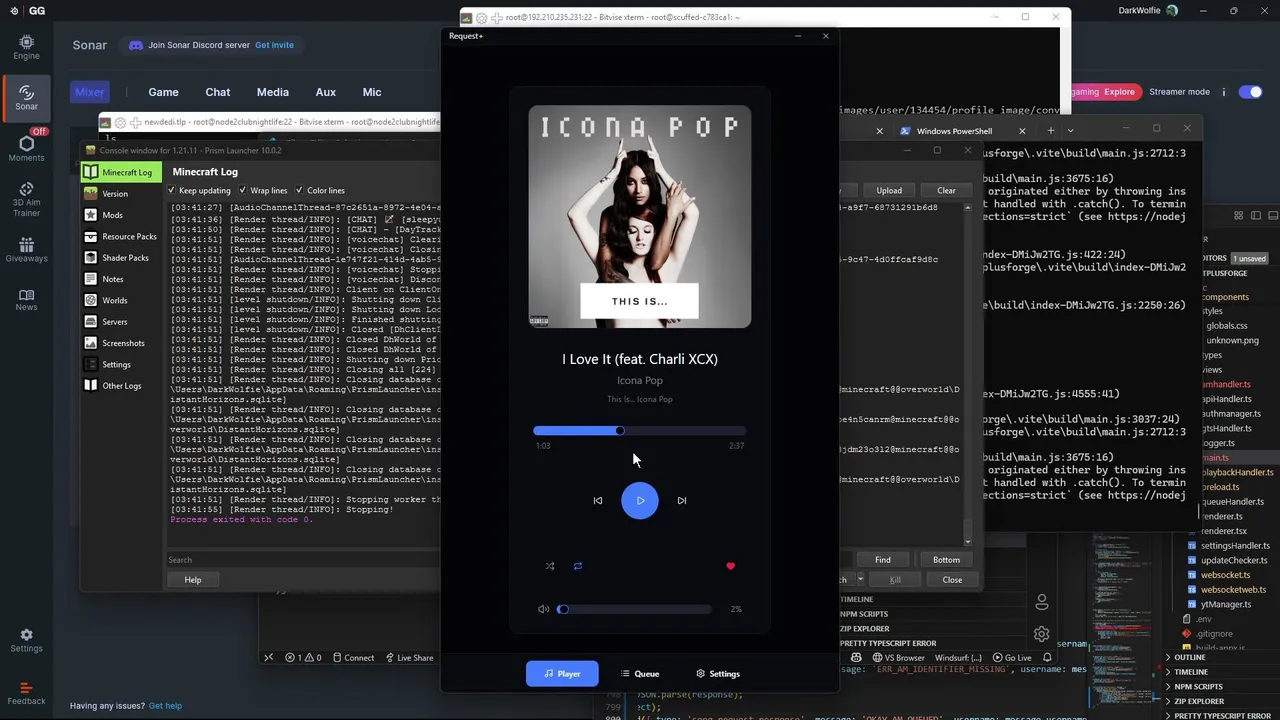The width and height of the screenshot is (1280, 720).
Task: Click the Upload button in log window
Action: [x=889, y=190]
